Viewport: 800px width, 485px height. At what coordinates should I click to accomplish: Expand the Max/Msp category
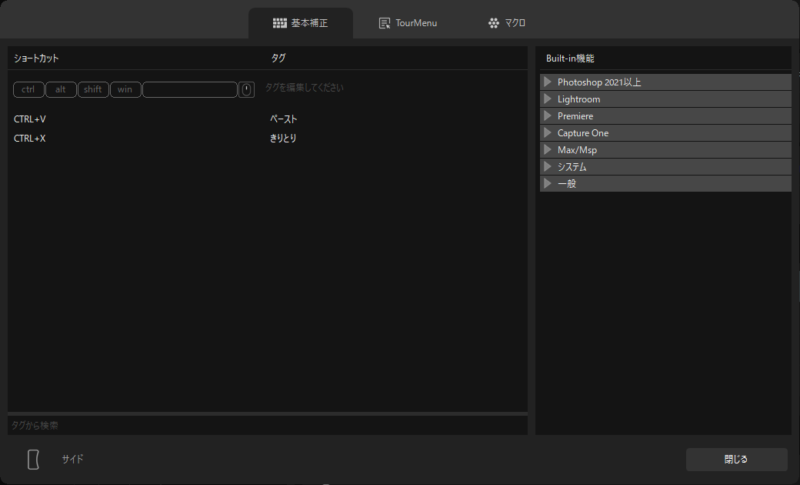[x=547, y=149]
